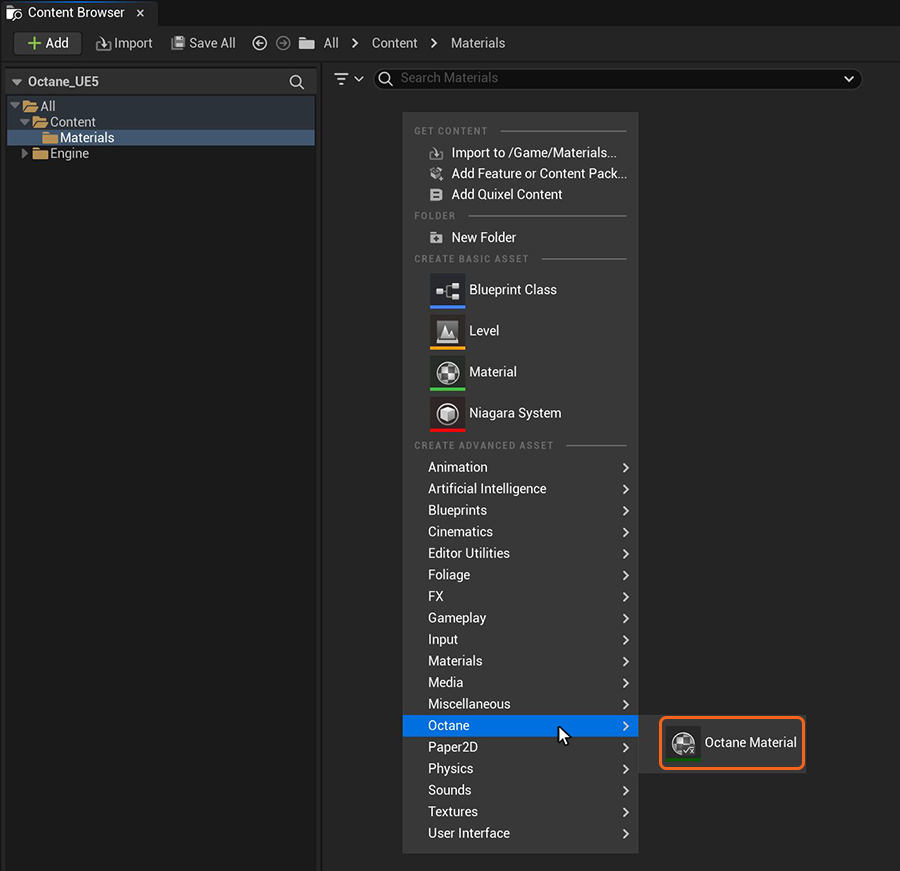Open the Animation submenu
This screenshot has width=900, height=871.
(x=520, y=467)
